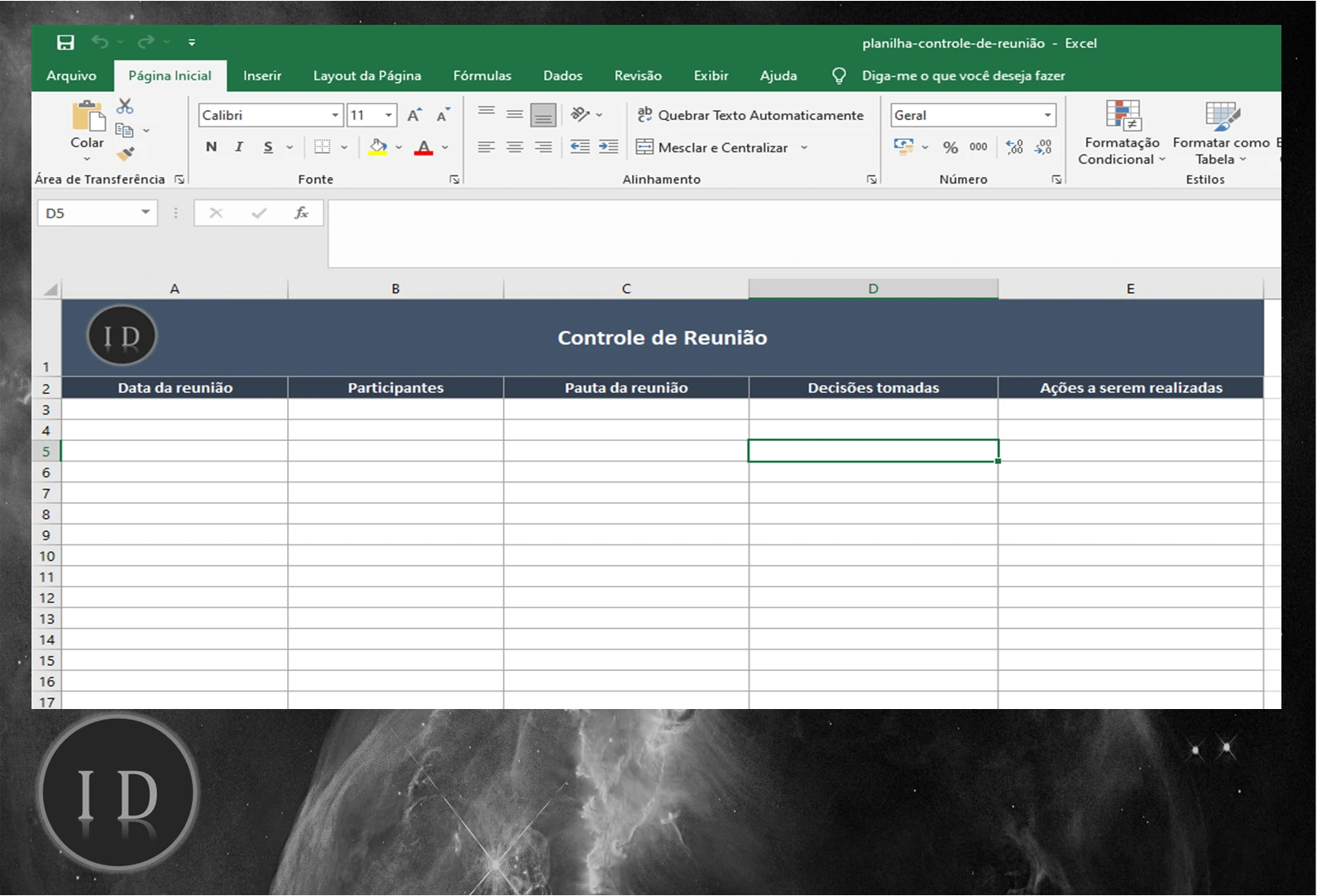Select the column D header
Viewport: 1317px width, 896px height.
[873, 289]
